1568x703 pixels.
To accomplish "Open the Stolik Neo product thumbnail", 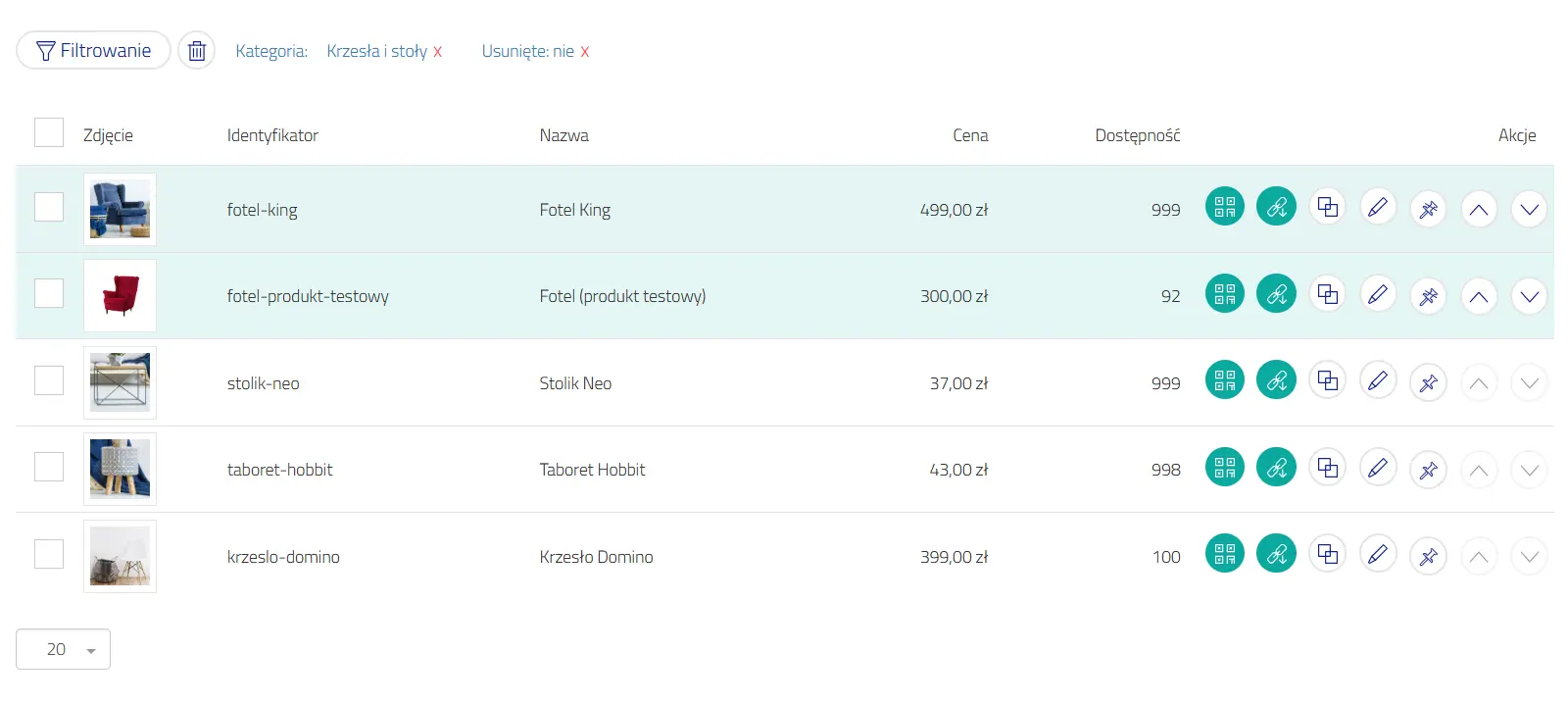I will click(120, 382).
